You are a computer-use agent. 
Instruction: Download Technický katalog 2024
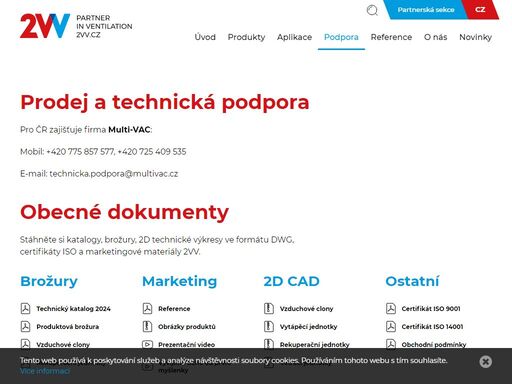point(73,309)
